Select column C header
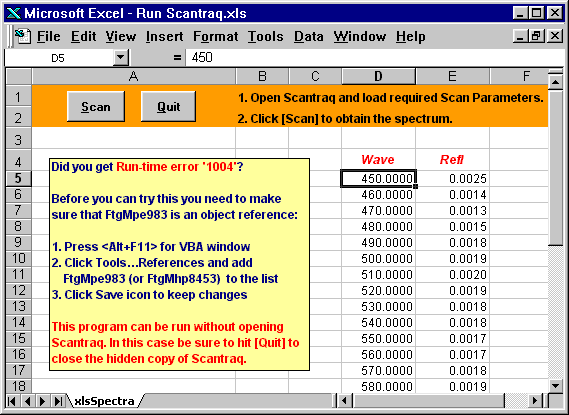Image resolution: width=569 pixels, height=415 pixels. (315, 77)
